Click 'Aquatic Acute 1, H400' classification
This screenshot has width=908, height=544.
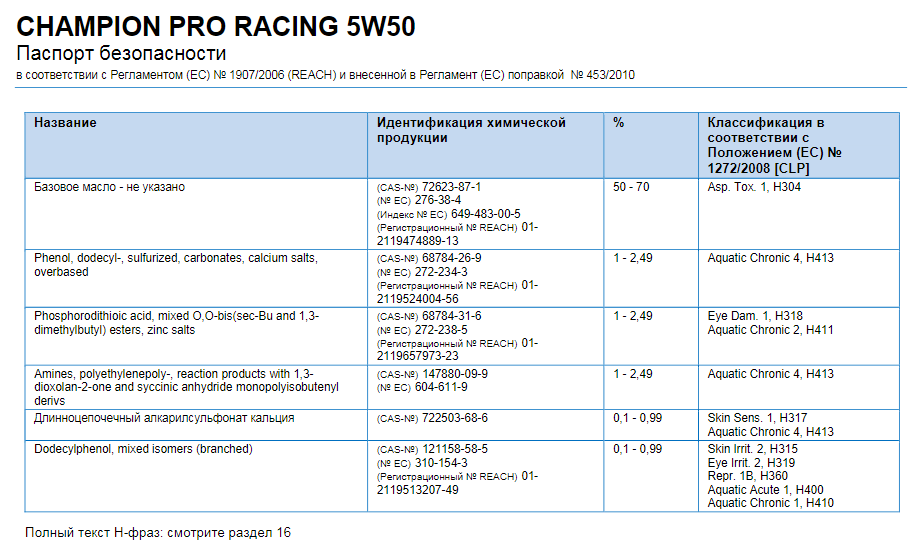click(x=765, y=490)
